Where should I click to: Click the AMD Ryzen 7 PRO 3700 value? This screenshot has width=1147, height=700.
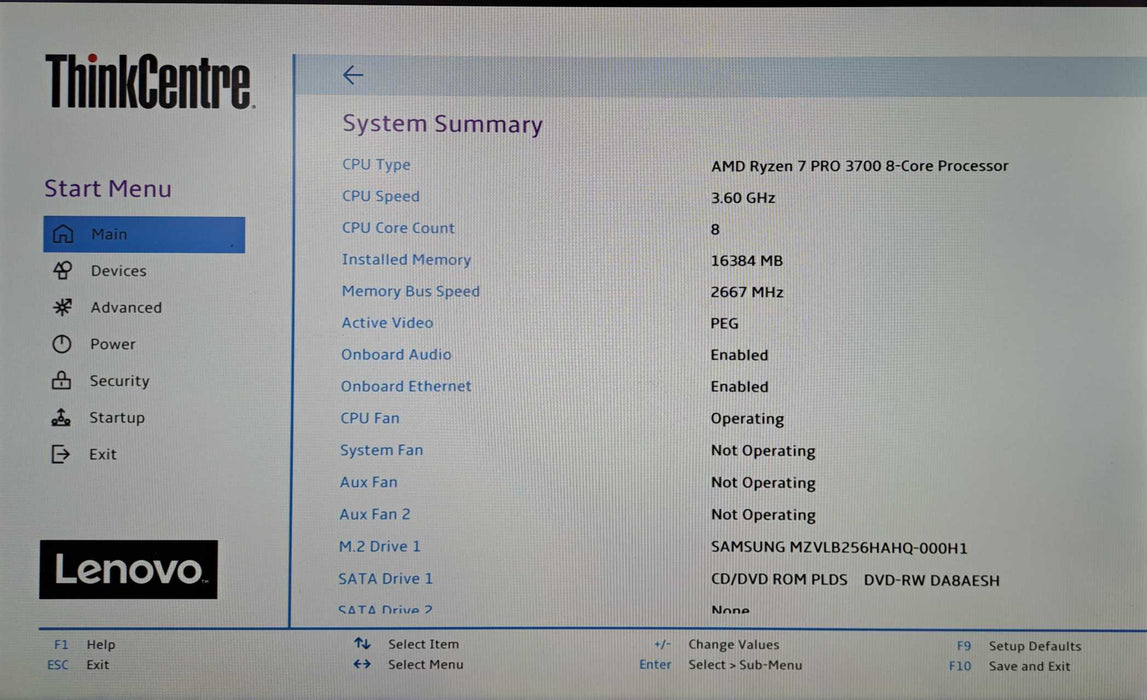[x=860, y=166]
